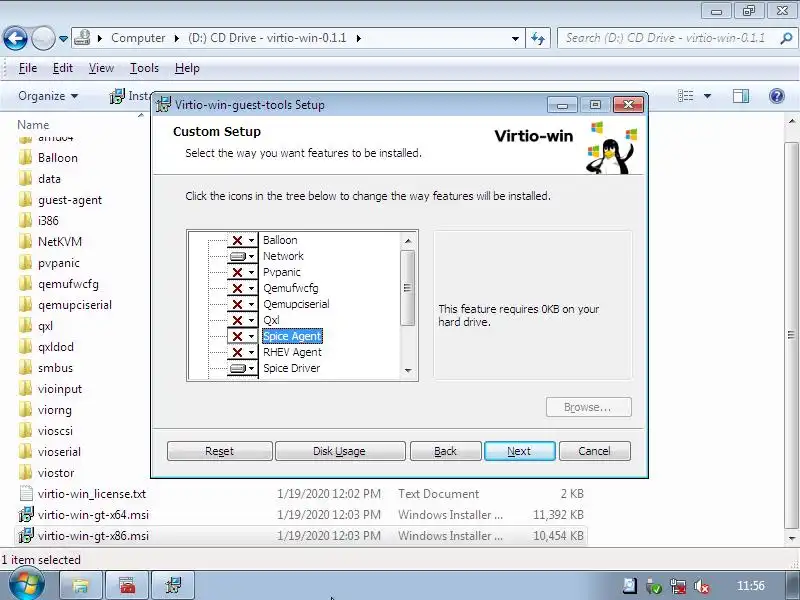The image size is (800, 600).
Task: Select virtio-win_license.txt file icon
Action: pyautogui.click(x=26, y=493)
